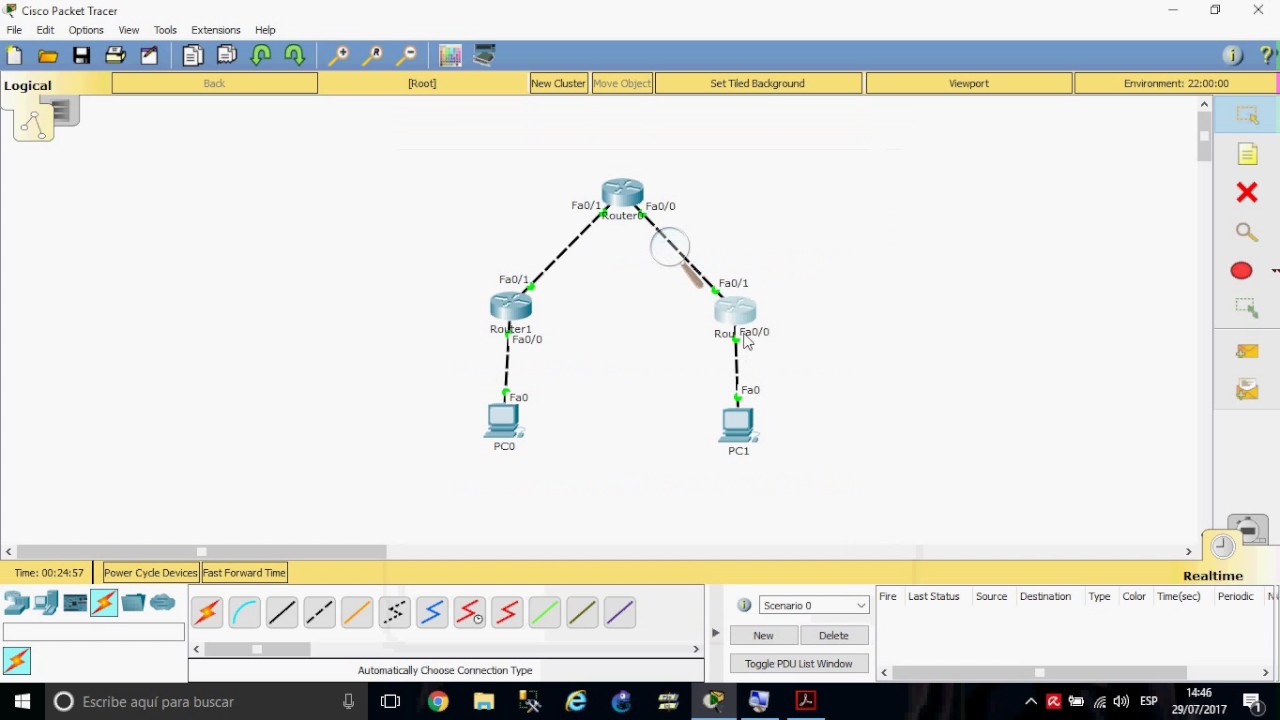1280x720 pixels.
Task: Open the File menu
Action: (14, 30)
